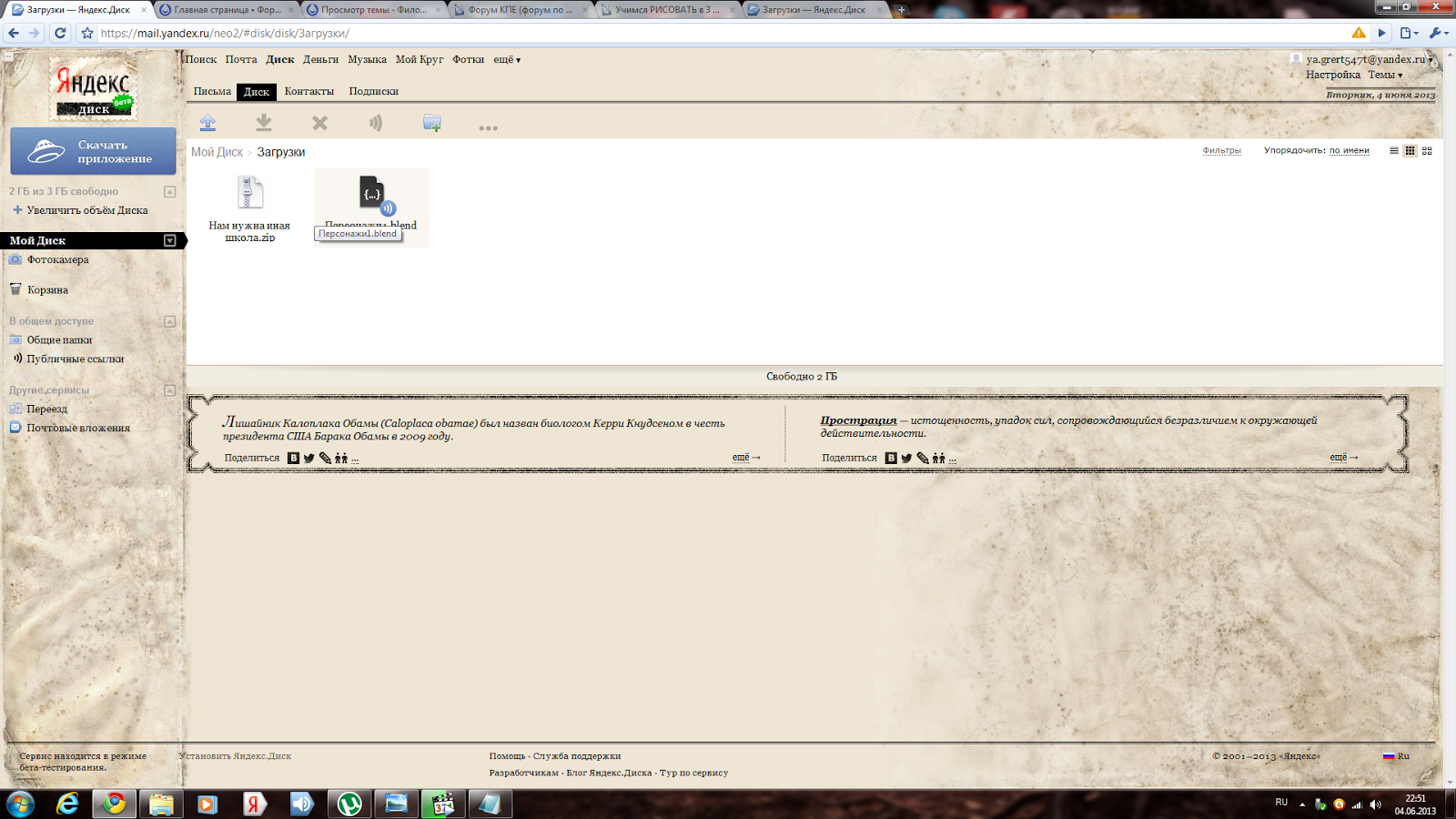Open the Фильтры filter options
The height and width of the screenshot is (819, 1456).
click(x=1221, y=150)
